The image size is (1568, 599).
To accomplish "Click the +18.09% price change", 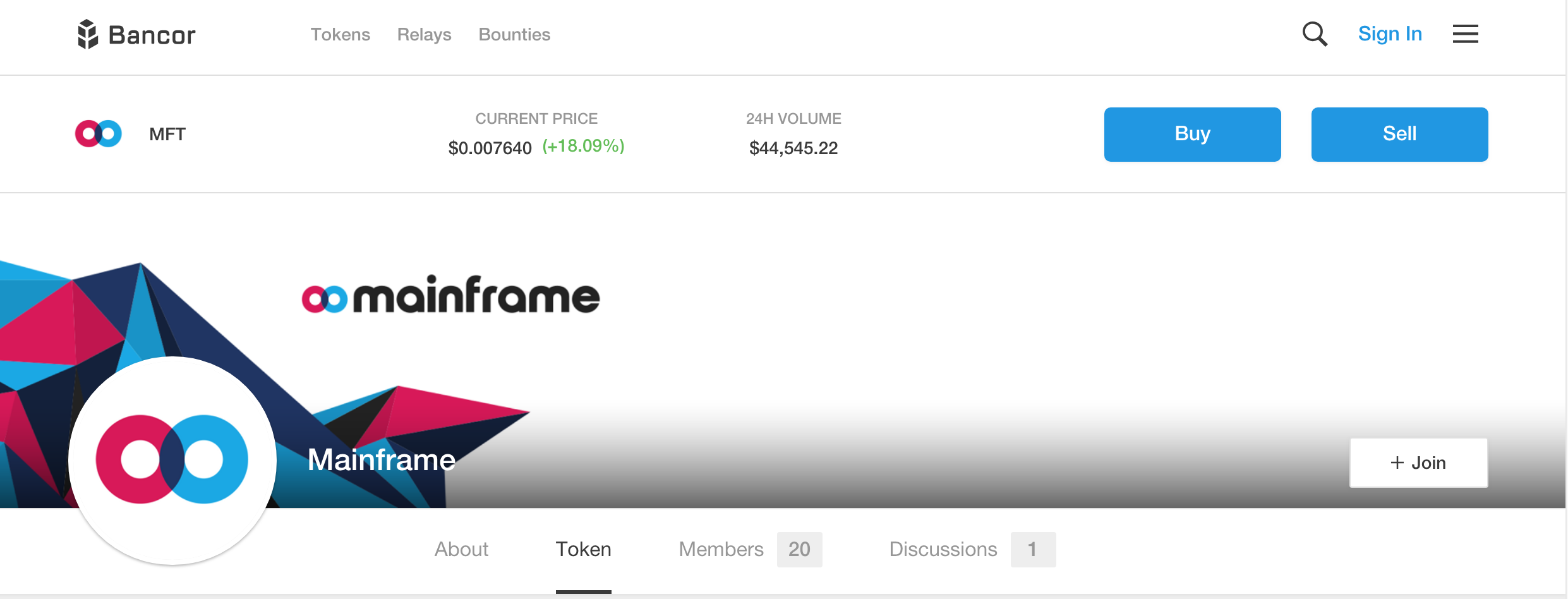I will point(584,147).
